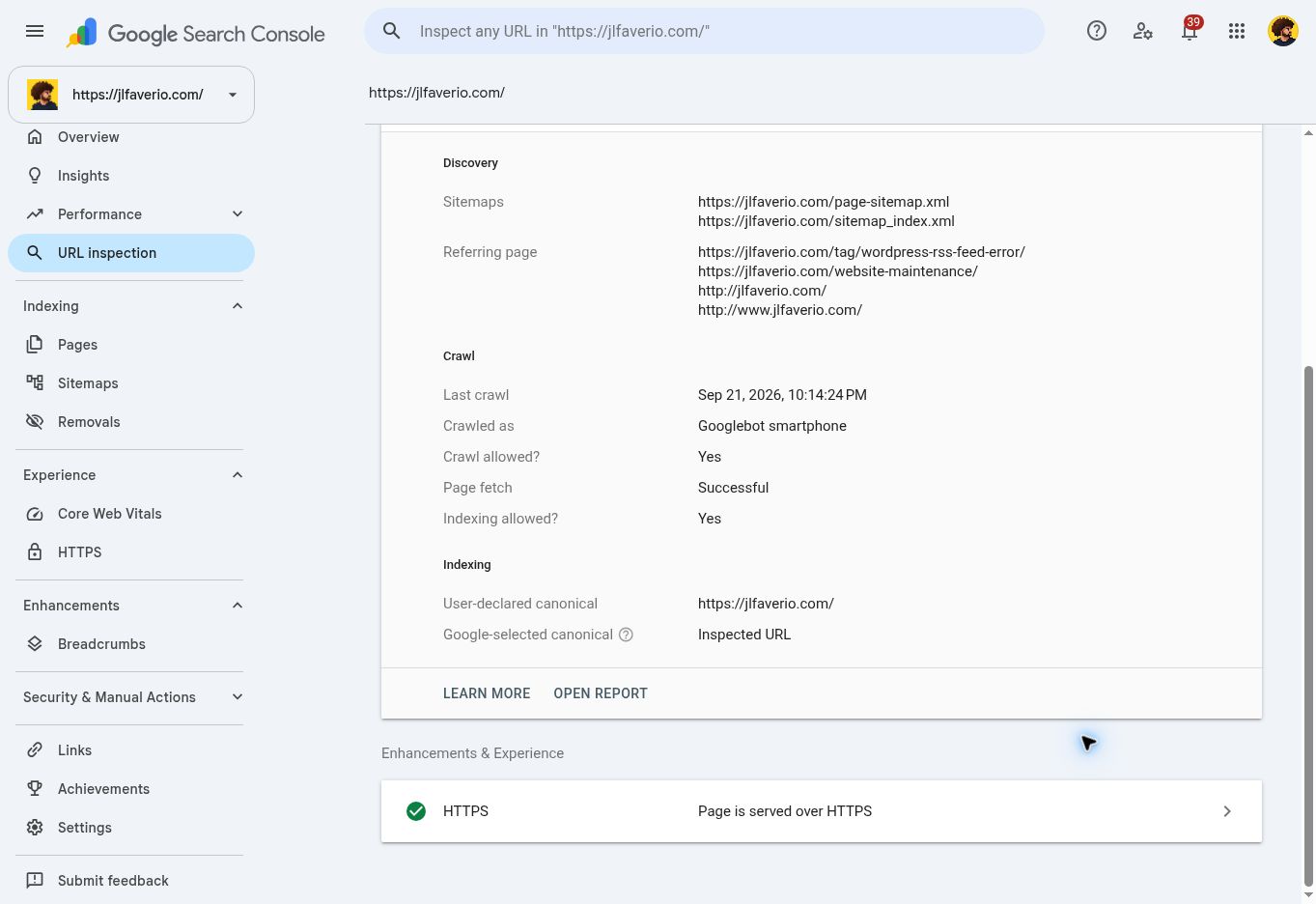
Task: Click the search magnifier icon in URL bar
Action: (x=392, y=31)
